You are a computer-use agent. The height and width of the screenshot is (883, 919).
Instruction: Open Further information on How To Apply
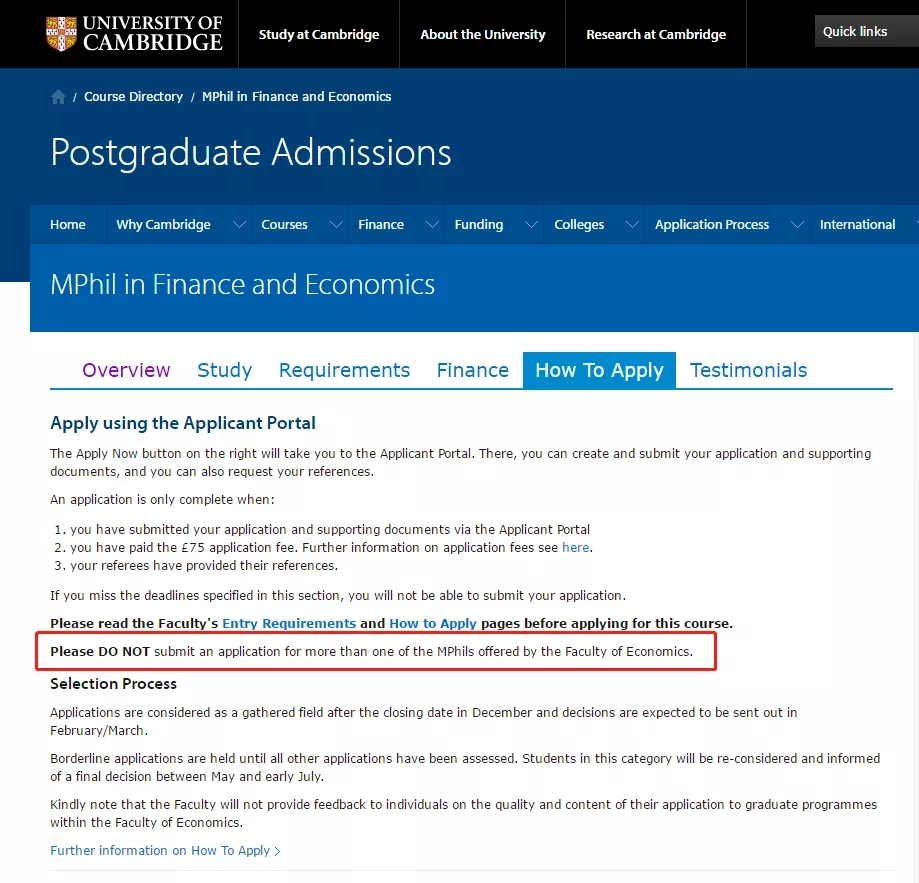point(165,851)
